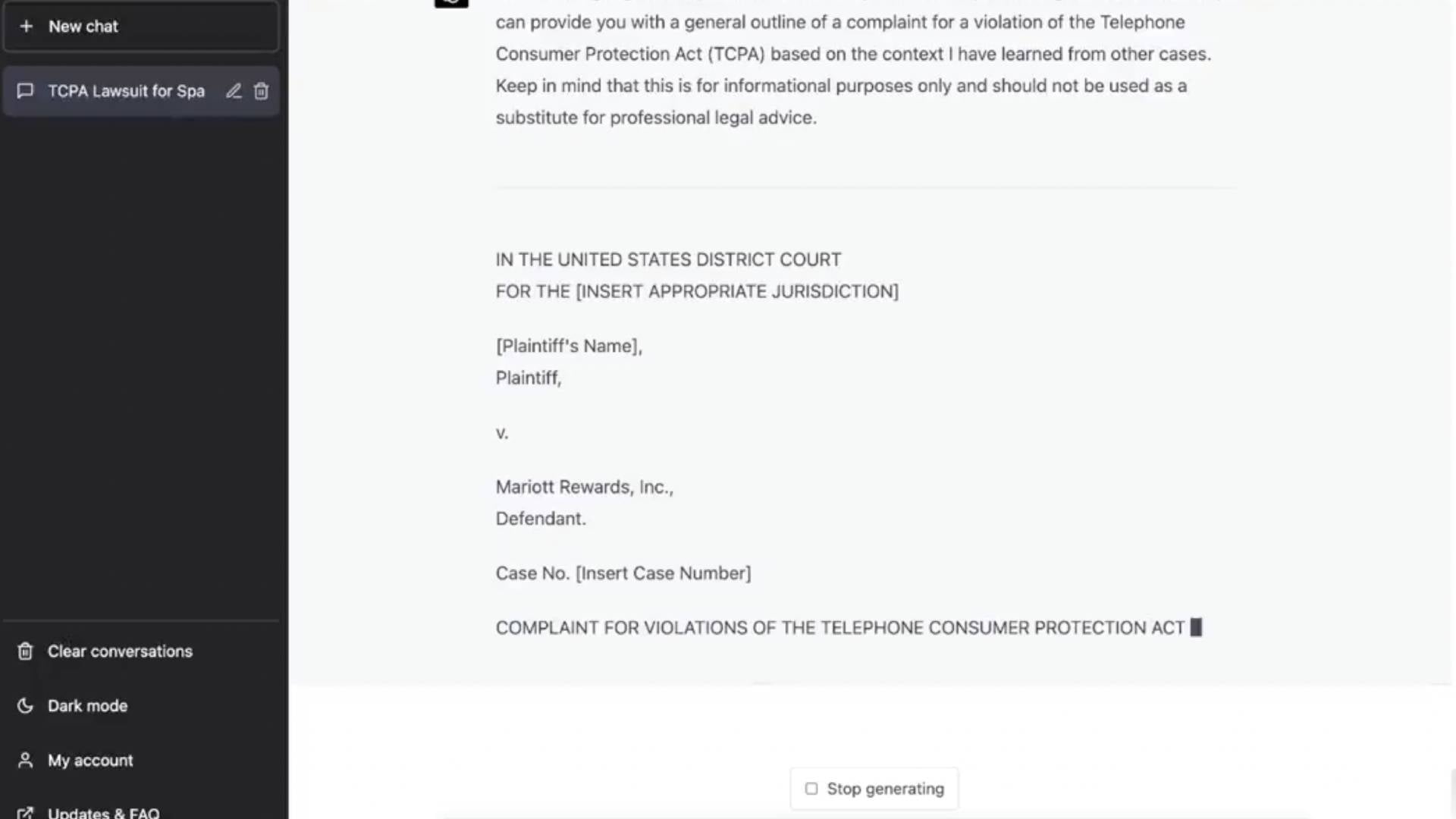Click the 'Case No. [Insert Case Number]' line
The width and height of the screenshot is (1456, 819).
(623, 573)
